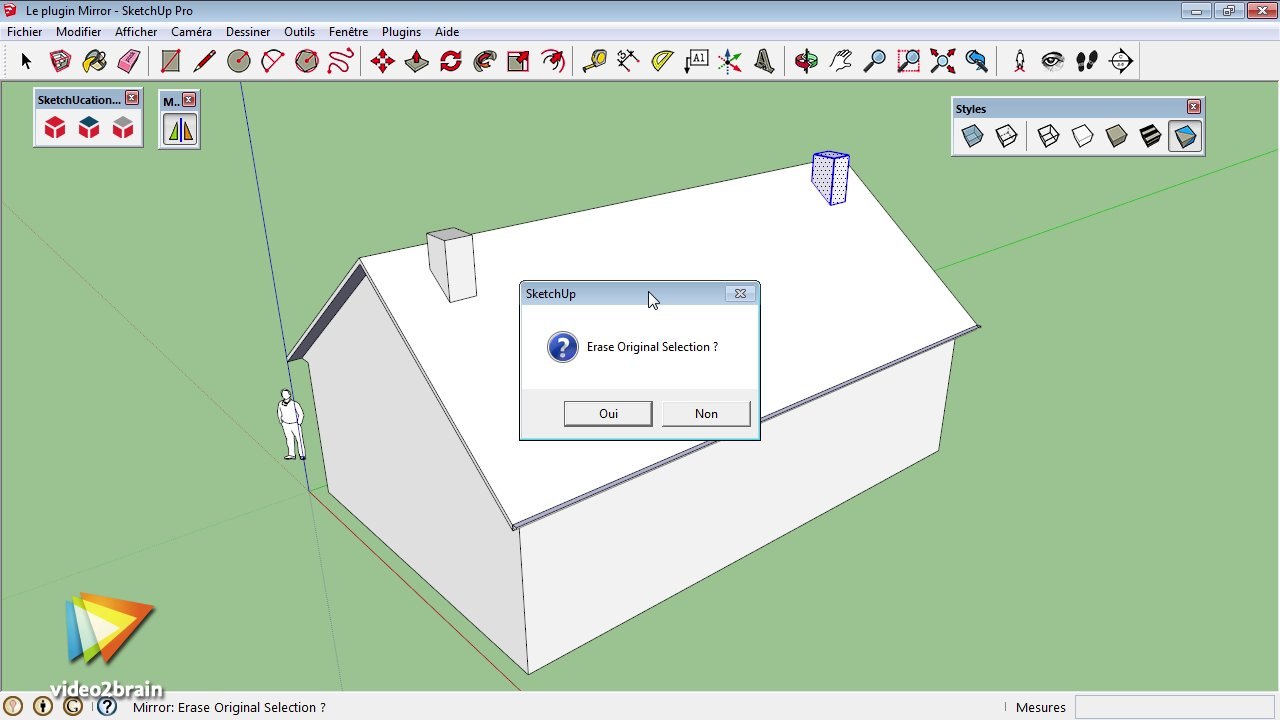Choose the Orbit camera tool
Screen dimensions: 1280x720
[x=806, y=61]
